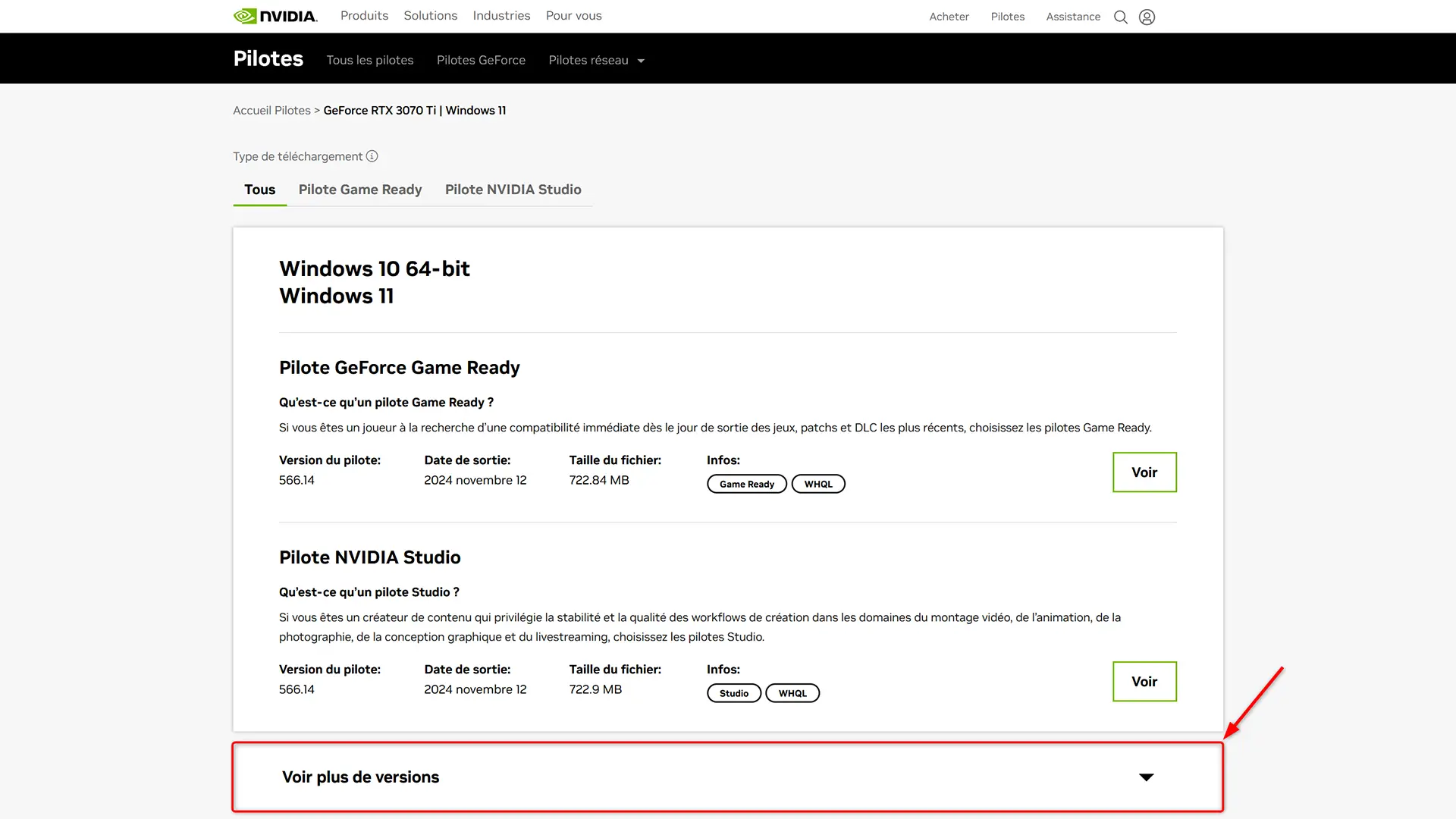1456x819 pixels.
Task: Open the Solutions menu
Action: point(430,16)
